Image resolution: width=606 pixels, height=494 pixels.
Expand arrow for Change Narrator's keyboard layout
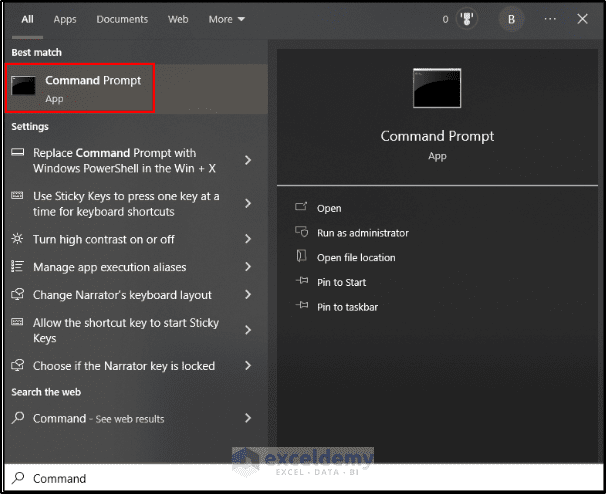(248, 295)
